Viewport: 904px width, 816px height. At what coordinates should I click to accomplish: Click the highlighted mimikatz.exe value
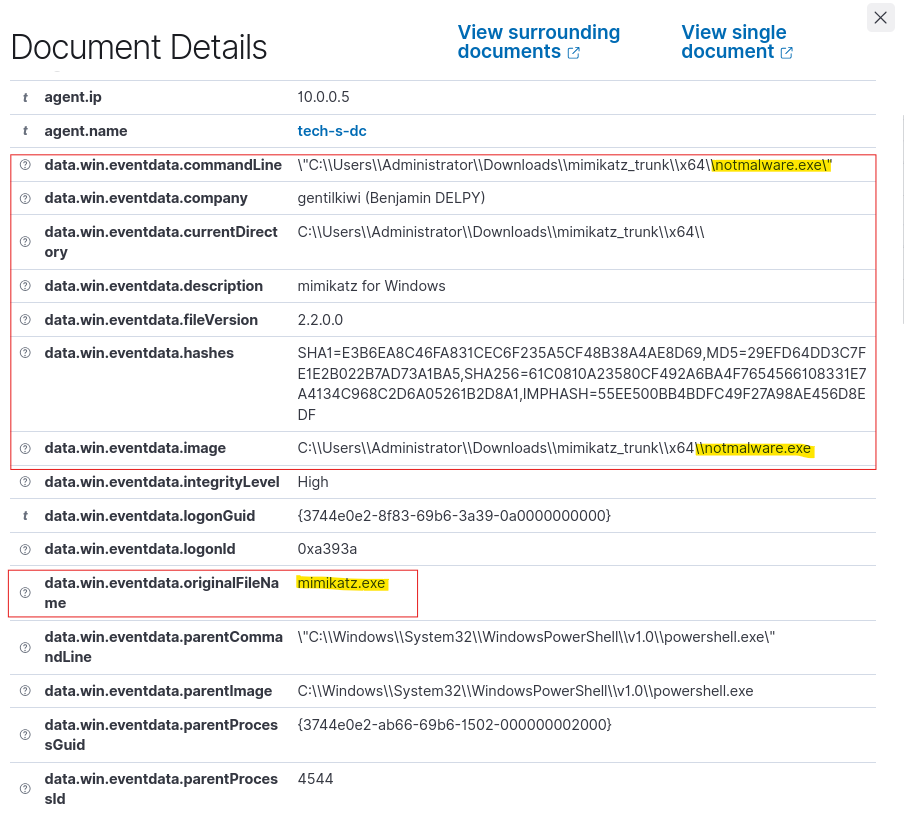pyautogui.click(x=341, y=583)
